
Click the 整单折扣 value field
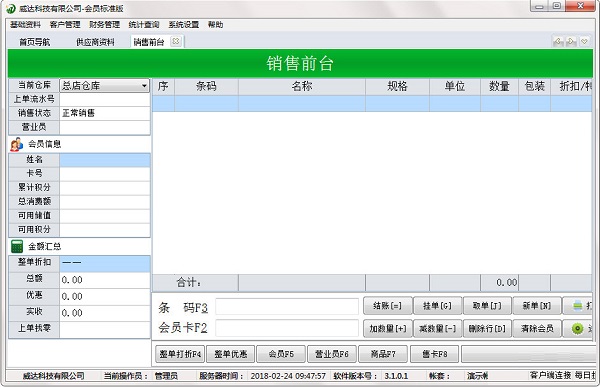coord(105,264)
